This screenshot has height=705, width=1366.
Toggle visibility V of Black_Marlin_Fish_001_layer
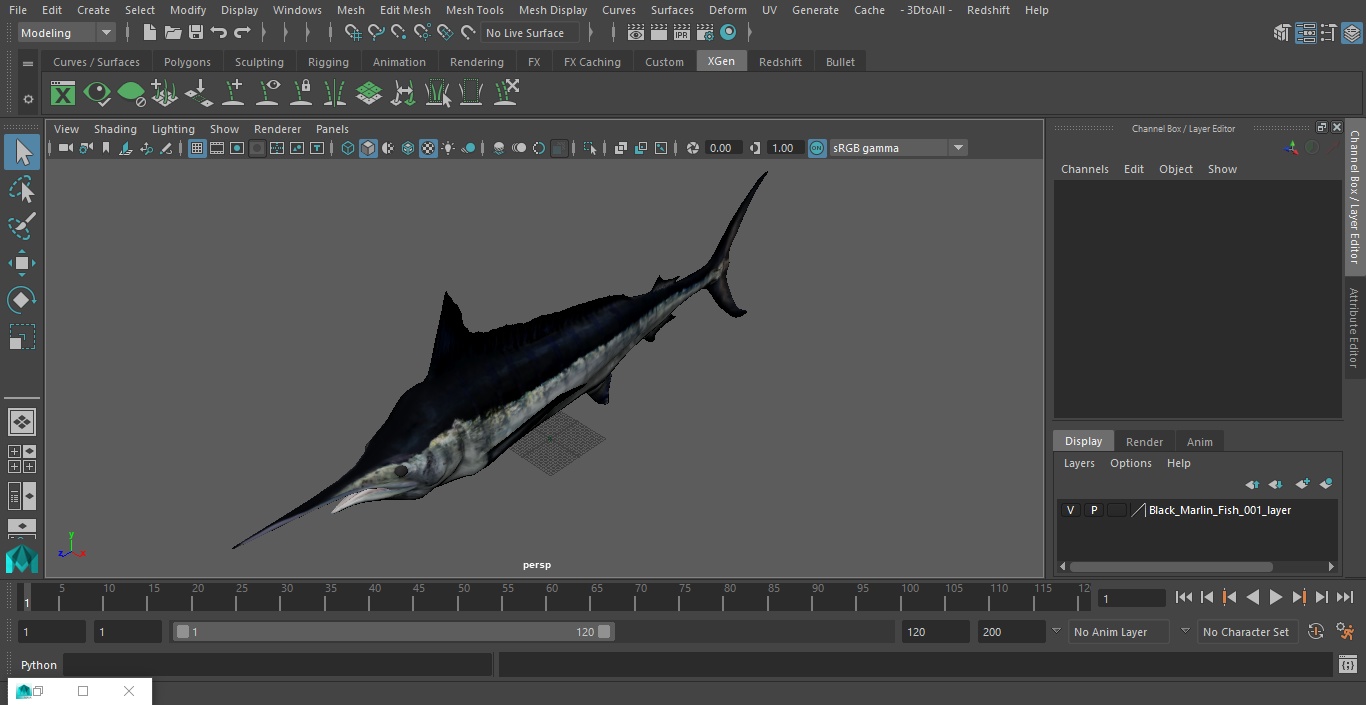coord(1070,510)
